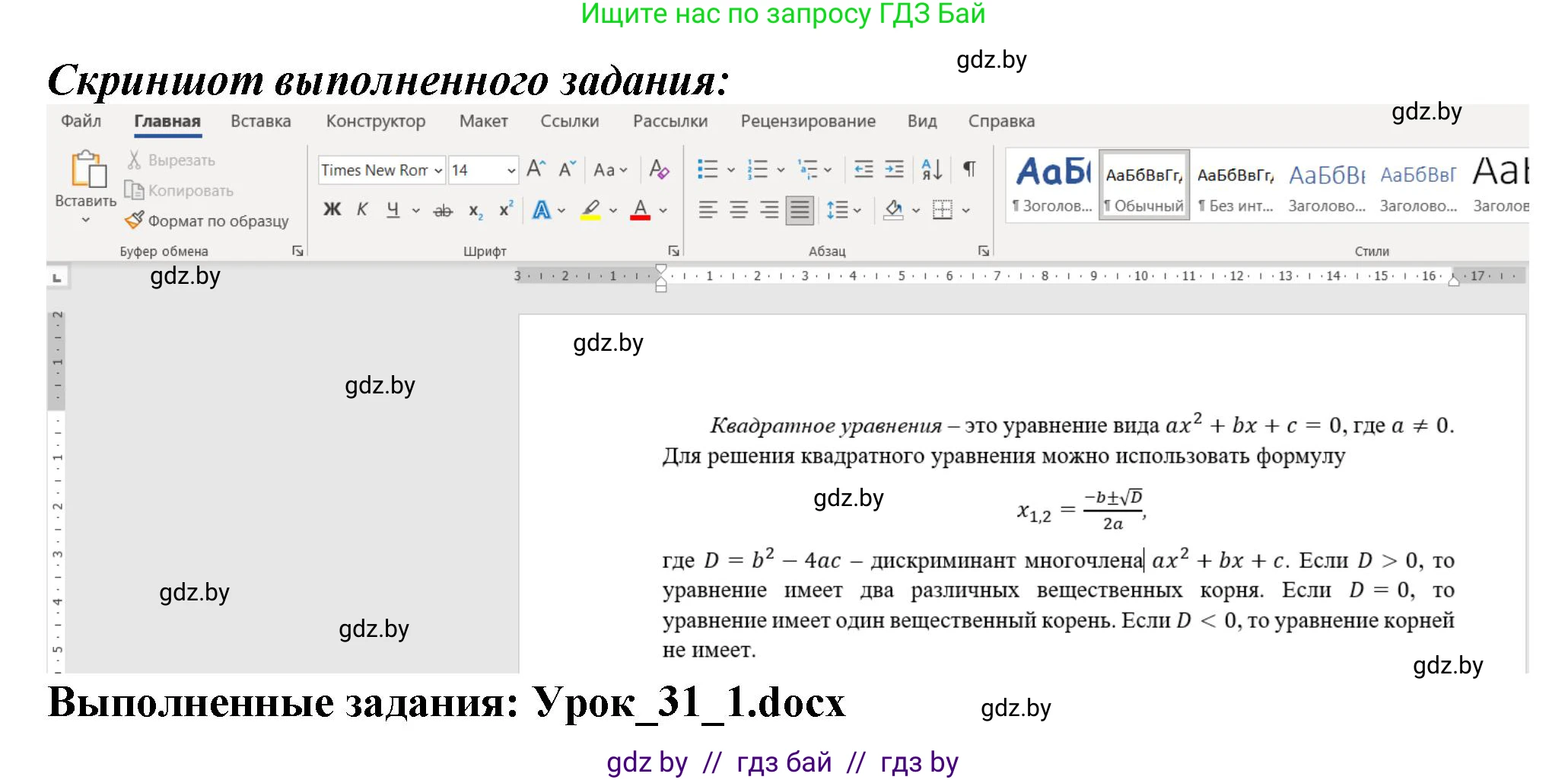1568x780 pixels.
Task: Select the Обычный style
Action: point(1143,183)
